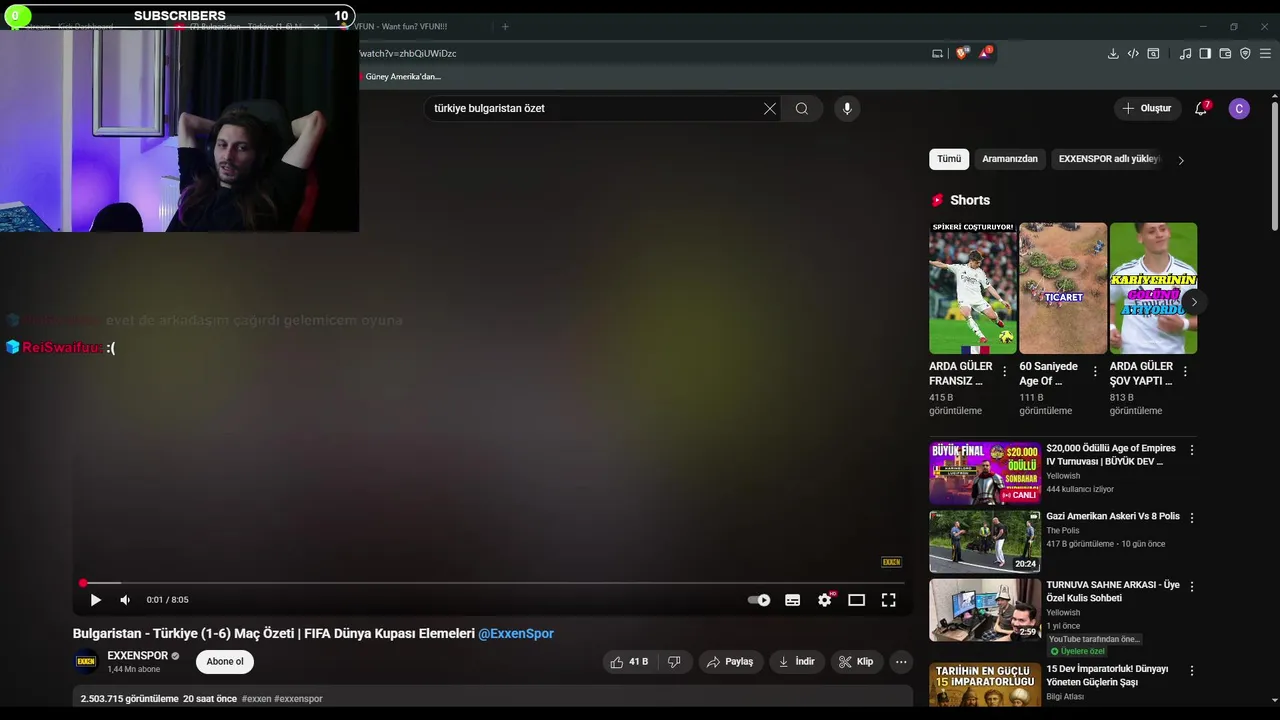Open TURNUVA SAHNE ARKASI video thumbnail
Screen dimensions: 1280x720
[985, 609]
